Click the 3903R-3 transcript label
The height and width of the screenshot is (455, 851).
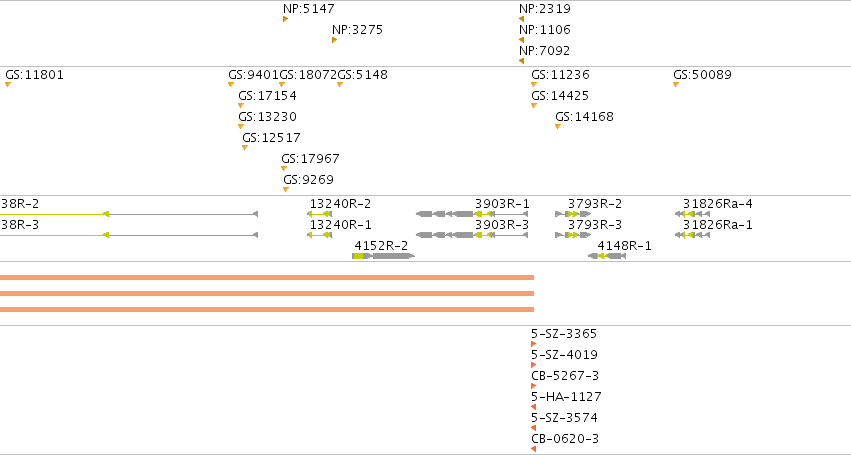point(502,225)
